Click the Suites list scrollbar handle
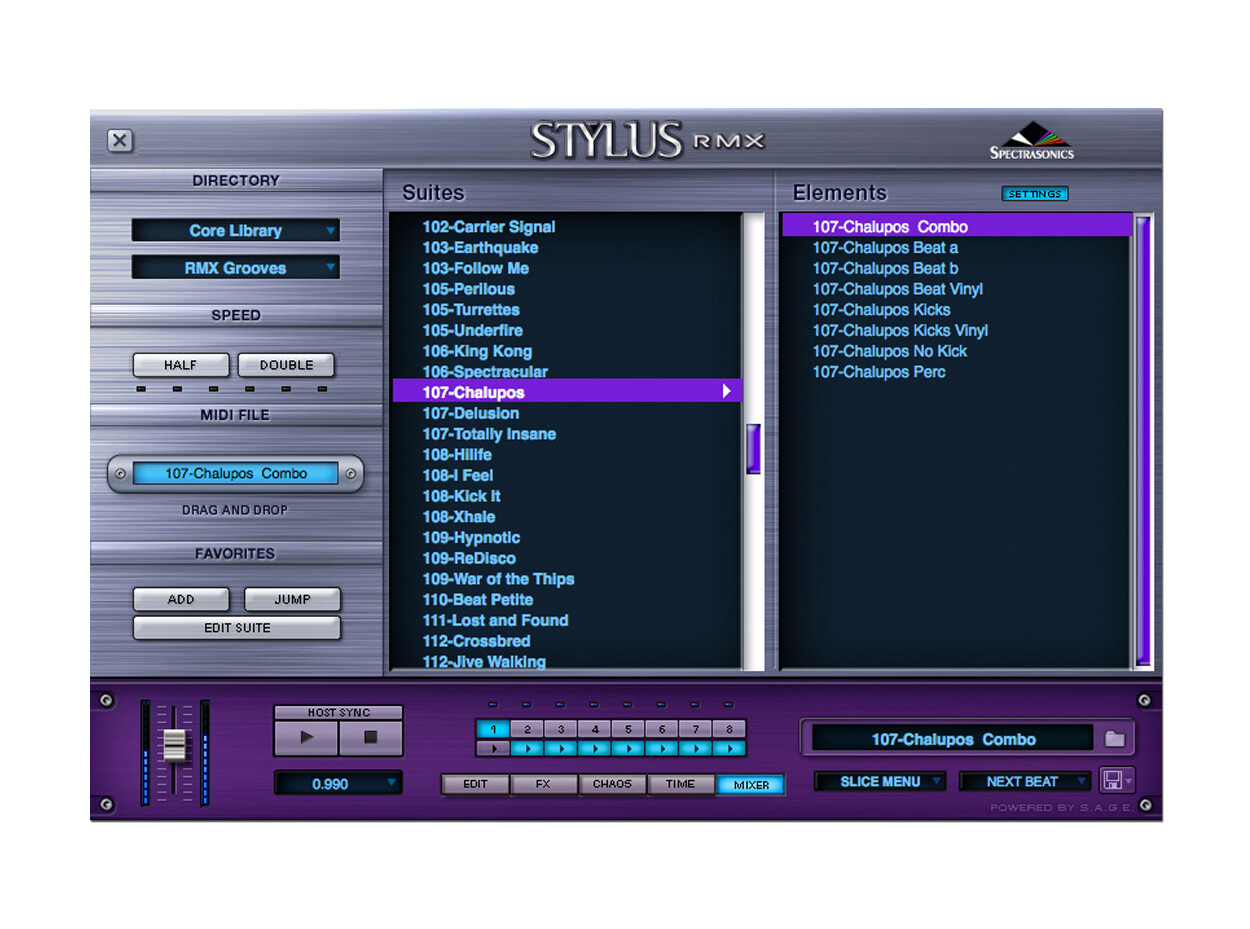 click(753, 448)
